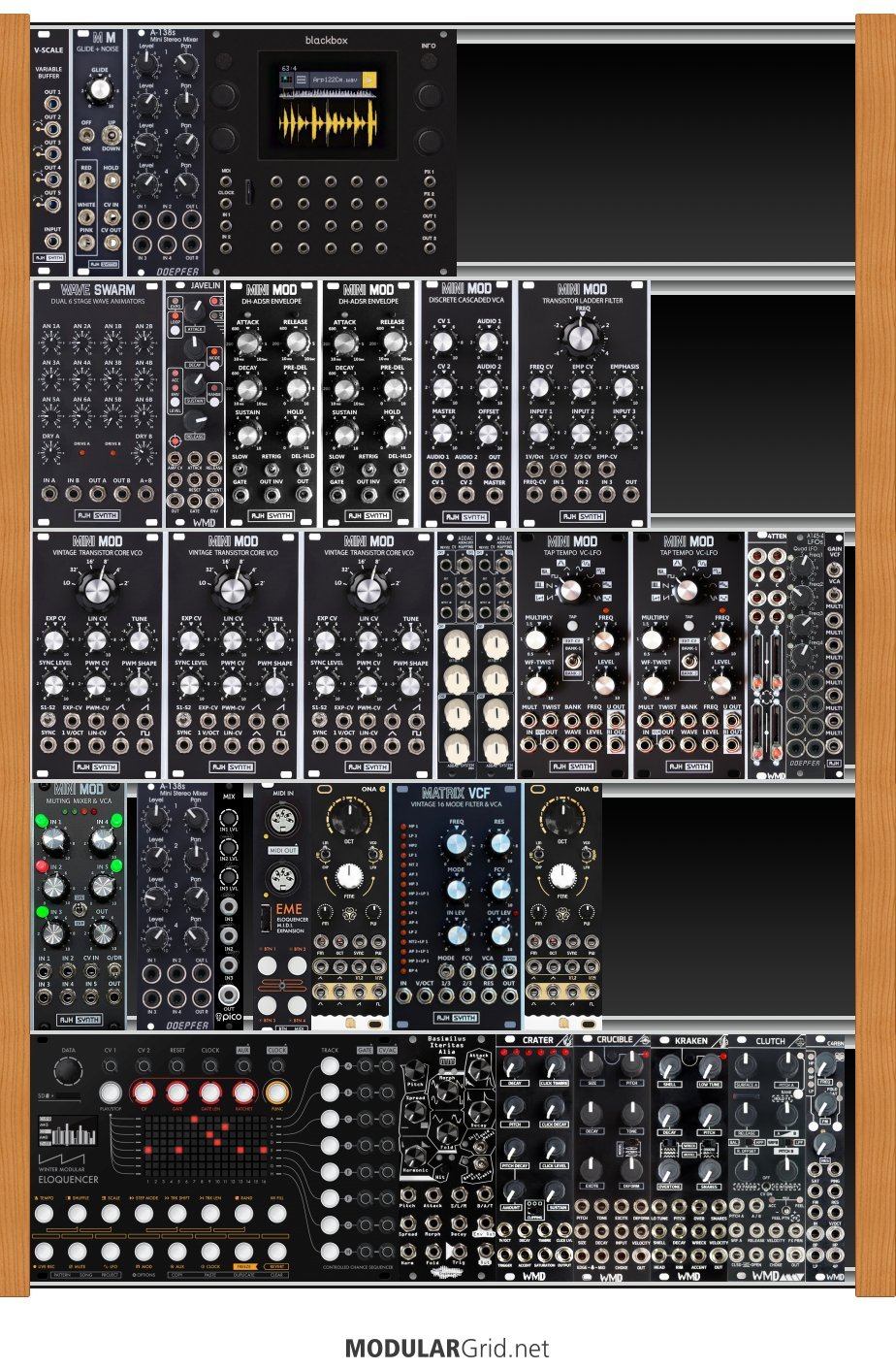896x1369 pixels.
Task: Click the Eloquencer SHUFFLE button
Action: click(x=77, y=1214)
